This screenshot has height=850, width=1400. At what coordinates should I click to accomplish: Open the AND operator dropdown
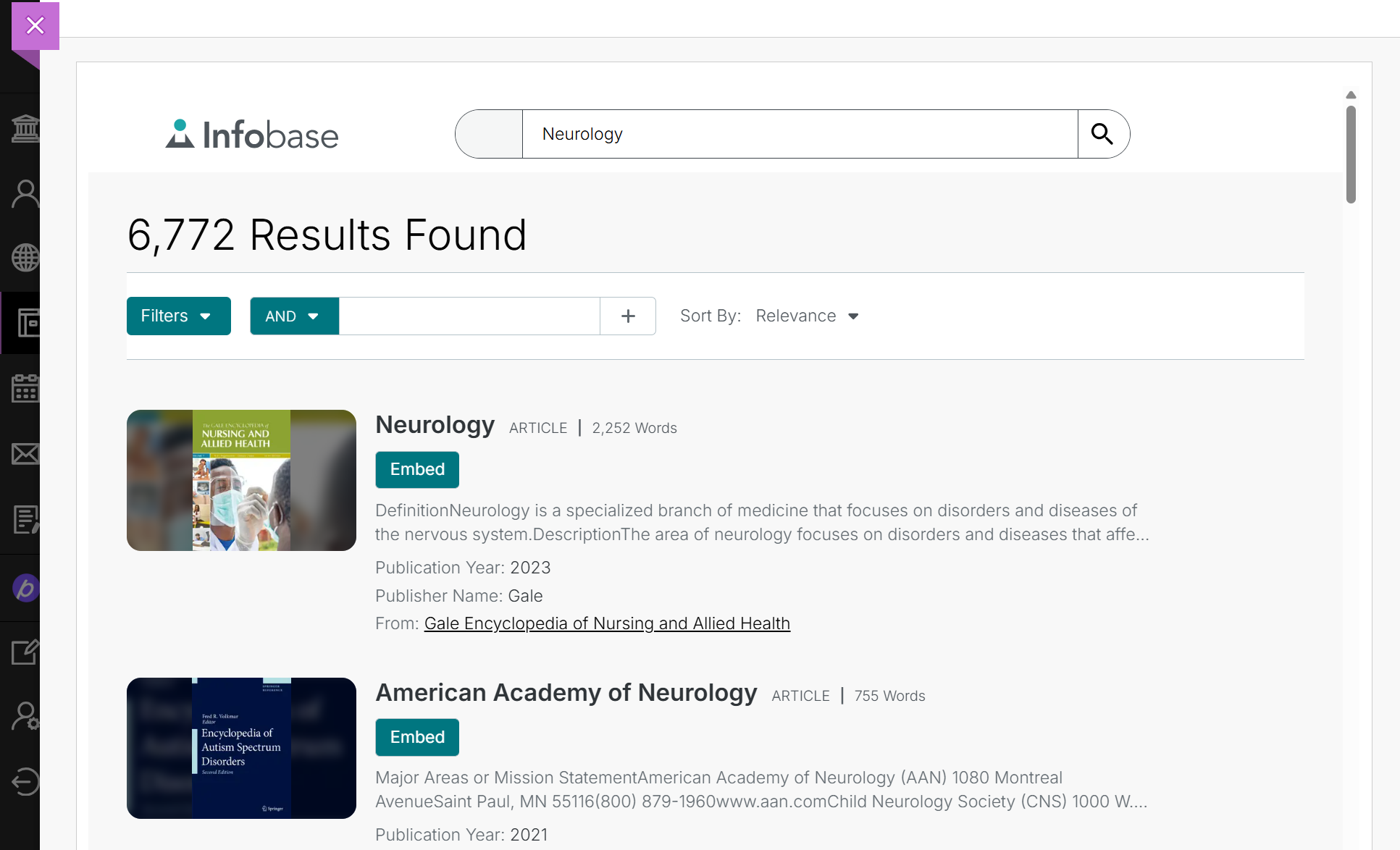294,316
